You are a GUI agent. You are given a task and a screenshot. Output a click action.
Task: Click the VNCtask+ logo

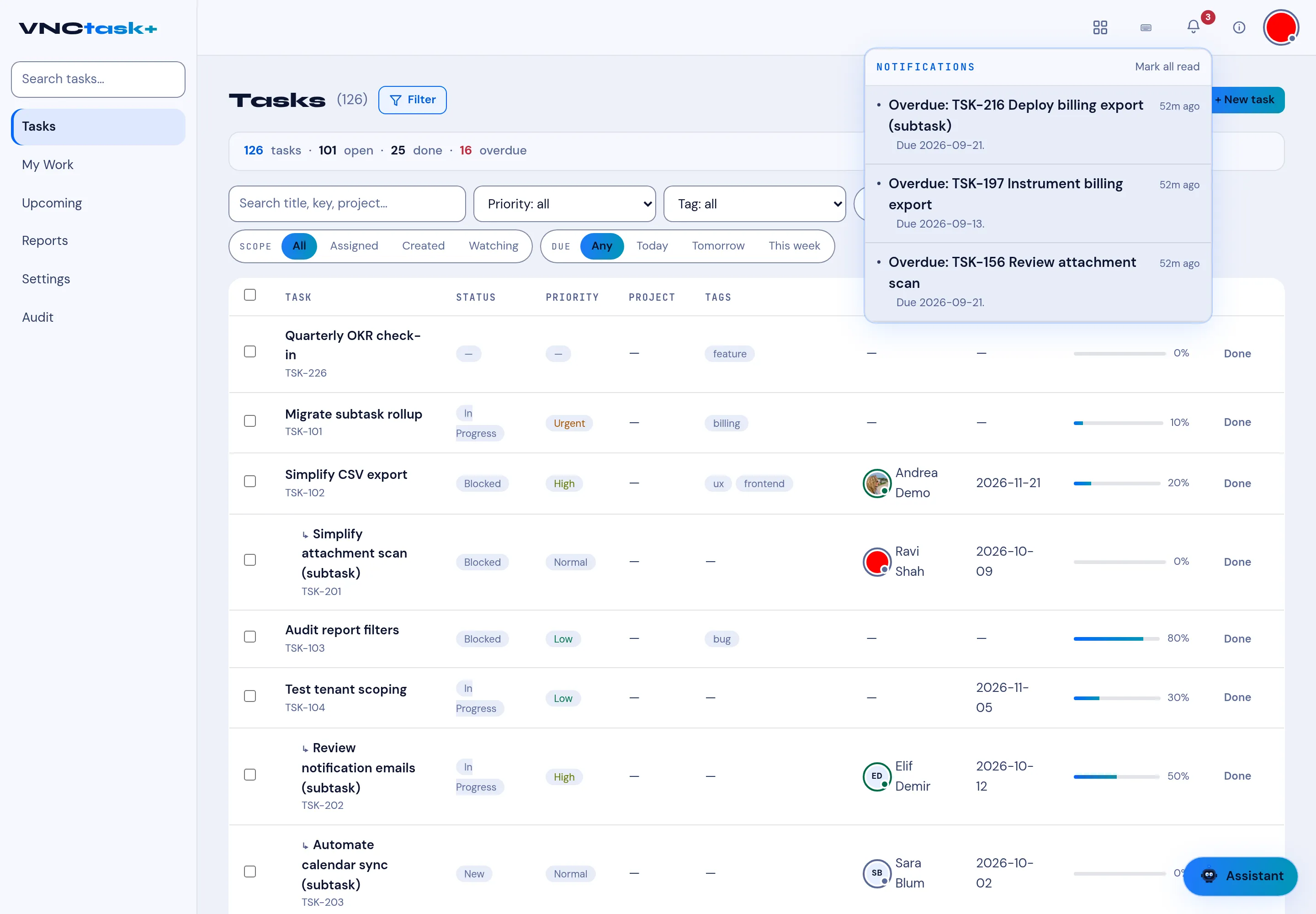pos(88,28)
